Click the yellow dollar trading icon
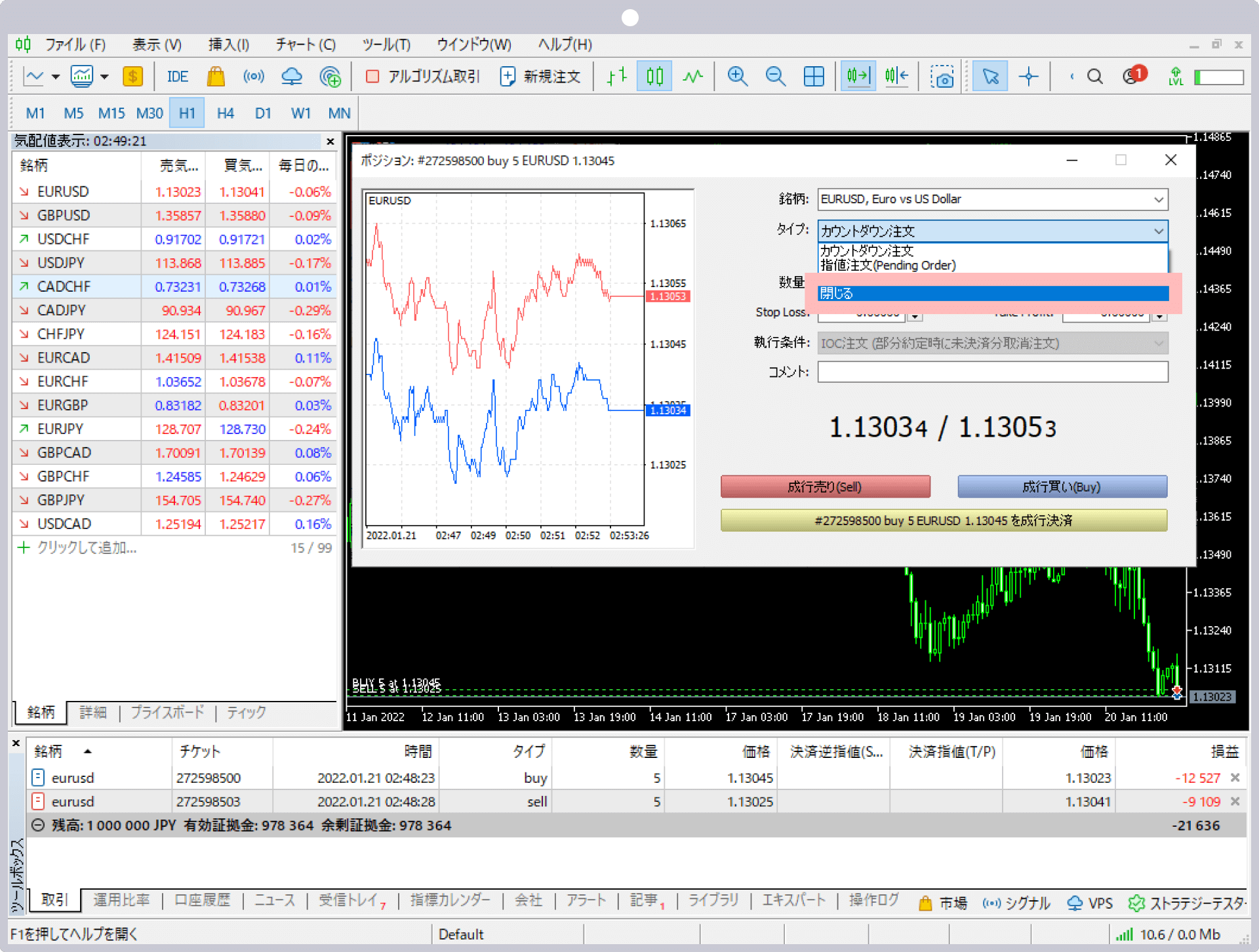The width and height of the screenshot is (1259, 952). (132, 77)
